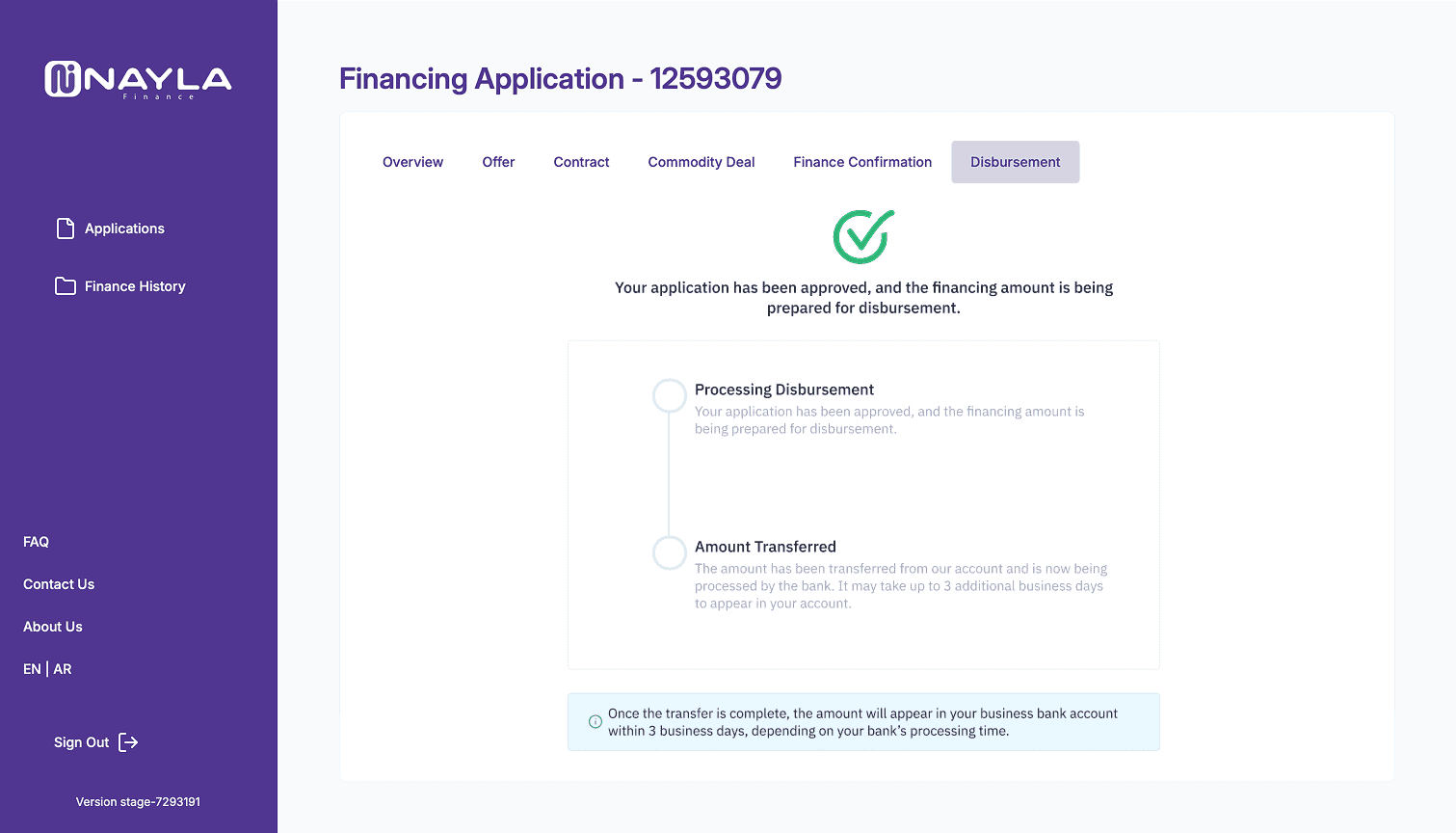The width and height of the screenshot is (1456, 833).
Task: Click the green approval checkmark icon
Action: 862,235
